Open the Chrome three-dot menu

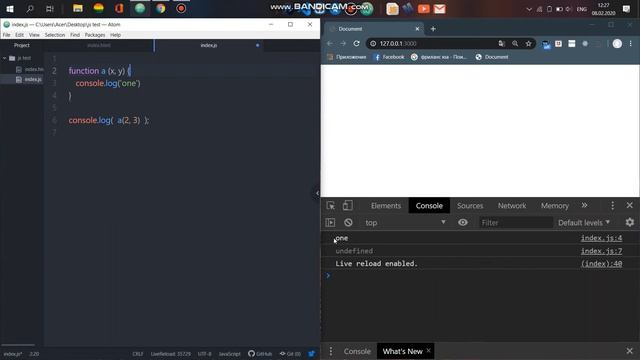(x=631, y=44)
